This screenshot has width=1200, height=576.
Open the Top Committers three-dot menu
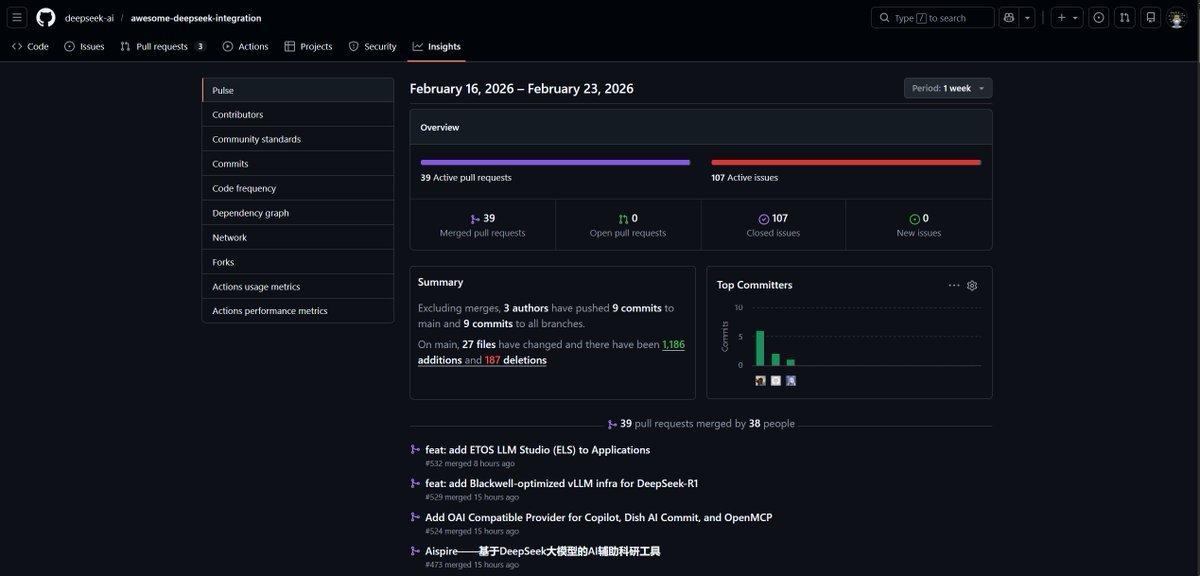(x=954, y=285)
